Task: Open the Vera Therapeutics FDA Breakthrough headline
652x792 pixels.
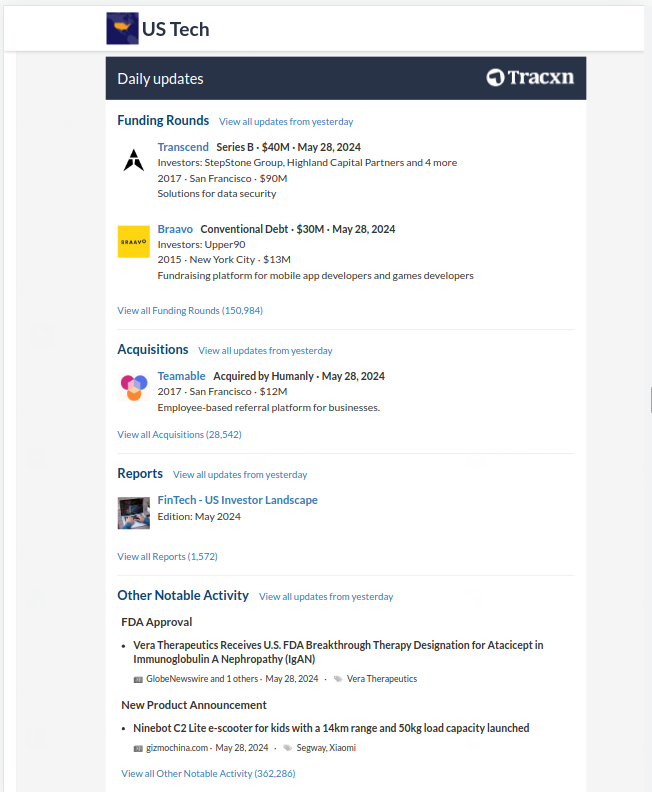Action: pyautogui.click(x=338, y=652)
